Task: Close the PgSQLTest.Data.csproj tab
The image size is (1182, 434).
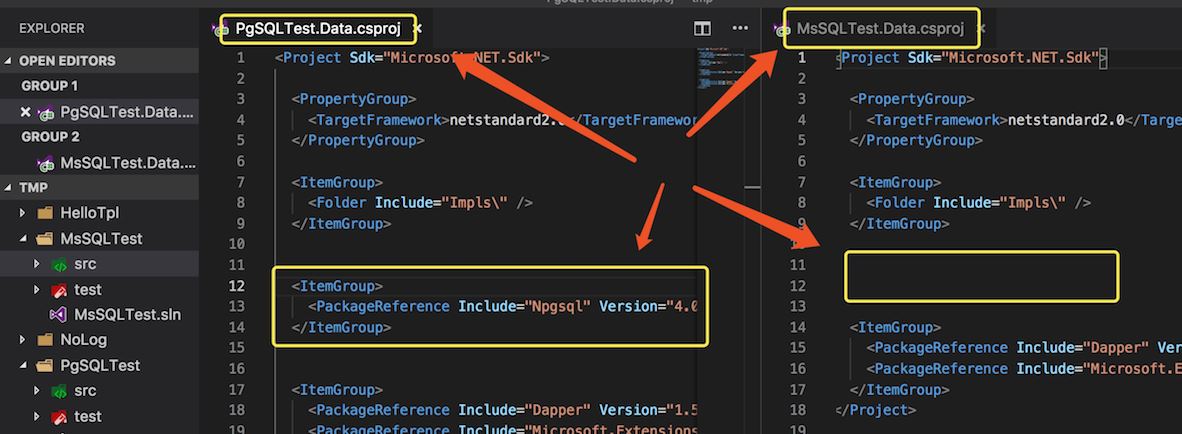Action: click(418, 29)
